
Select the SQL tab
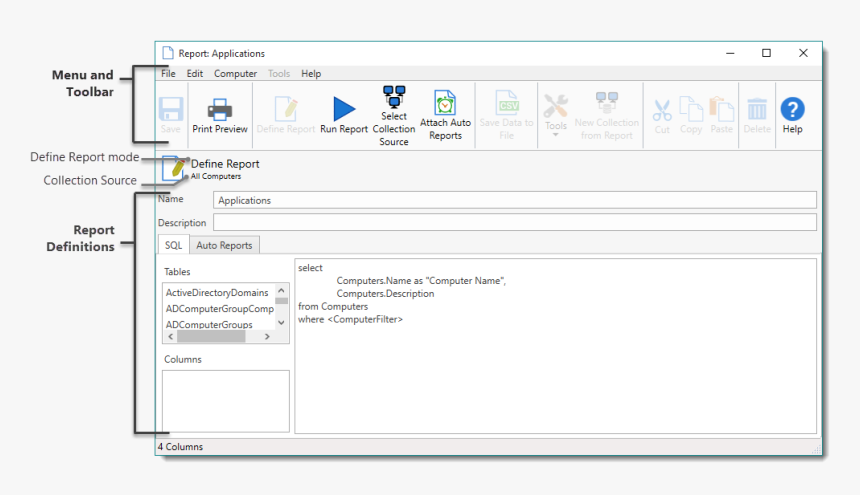(x=173, y=245)
